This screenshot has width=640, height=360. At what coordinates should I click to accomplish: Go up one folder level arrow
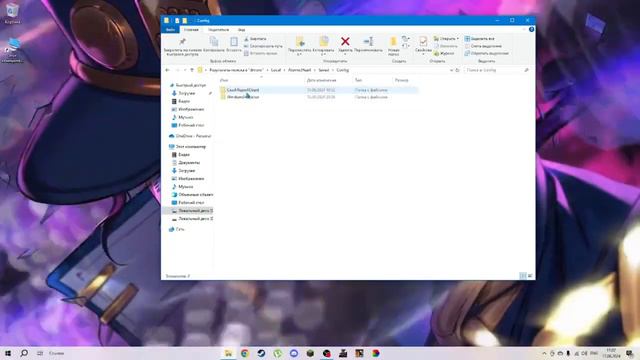click(192, 70)
